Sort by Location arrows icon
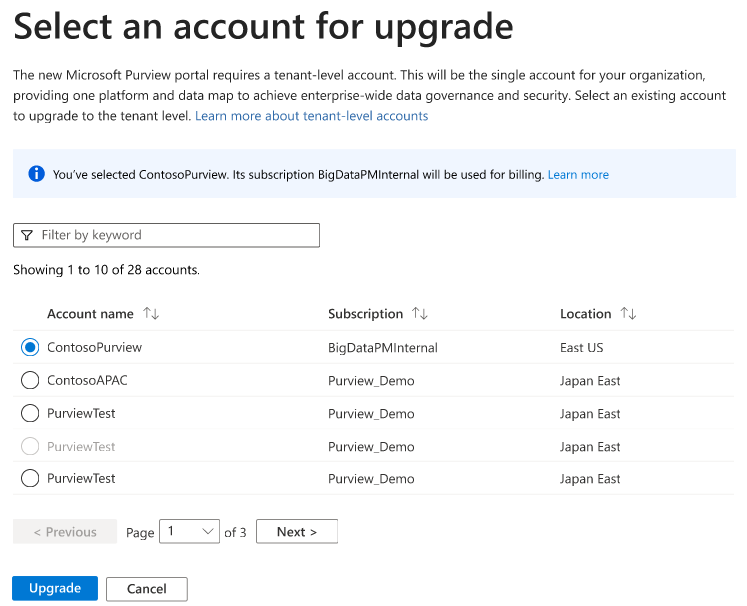747x606 pixels. point(628,313)
